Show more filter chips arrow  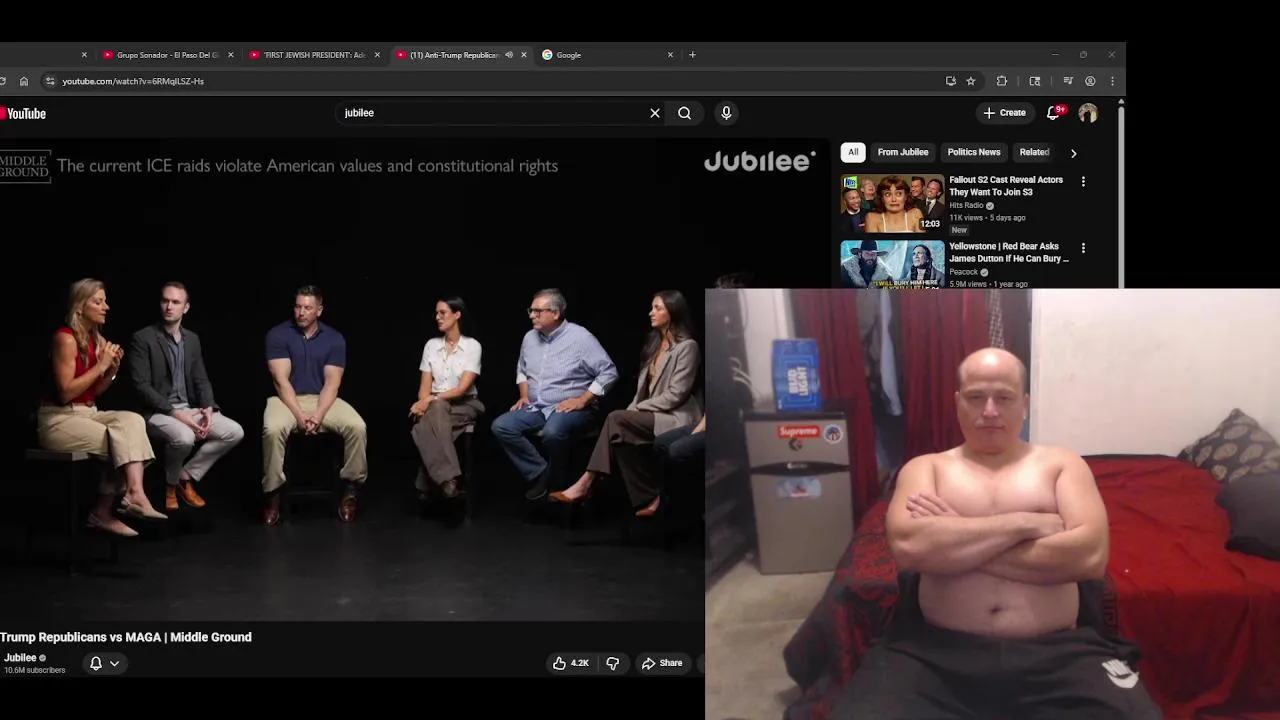pos(1074,153)
